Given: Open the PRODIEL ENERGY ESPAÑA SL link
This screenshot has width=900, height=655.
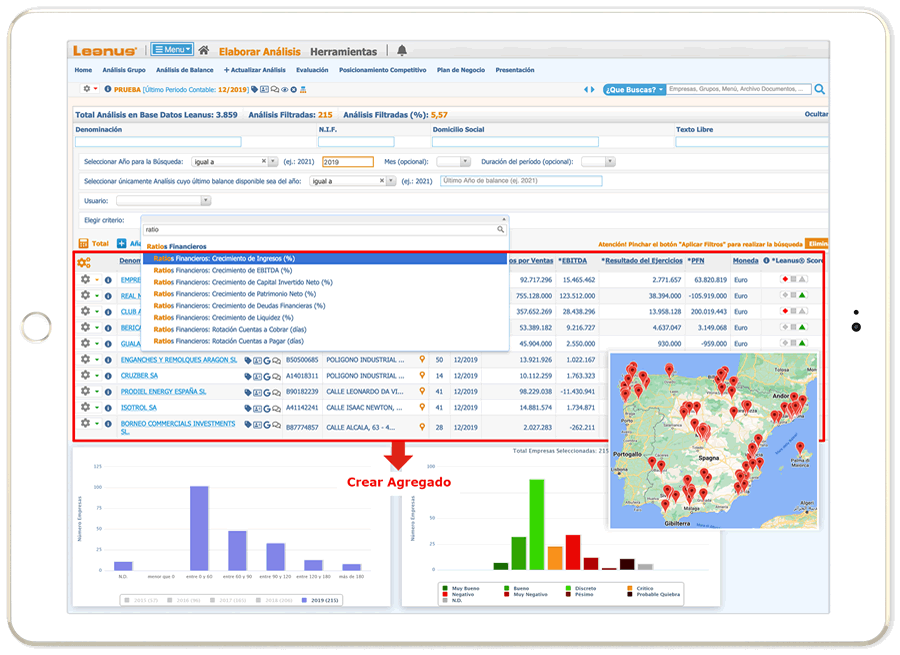Looking at the screenshot, I should (x=164, y=392).
